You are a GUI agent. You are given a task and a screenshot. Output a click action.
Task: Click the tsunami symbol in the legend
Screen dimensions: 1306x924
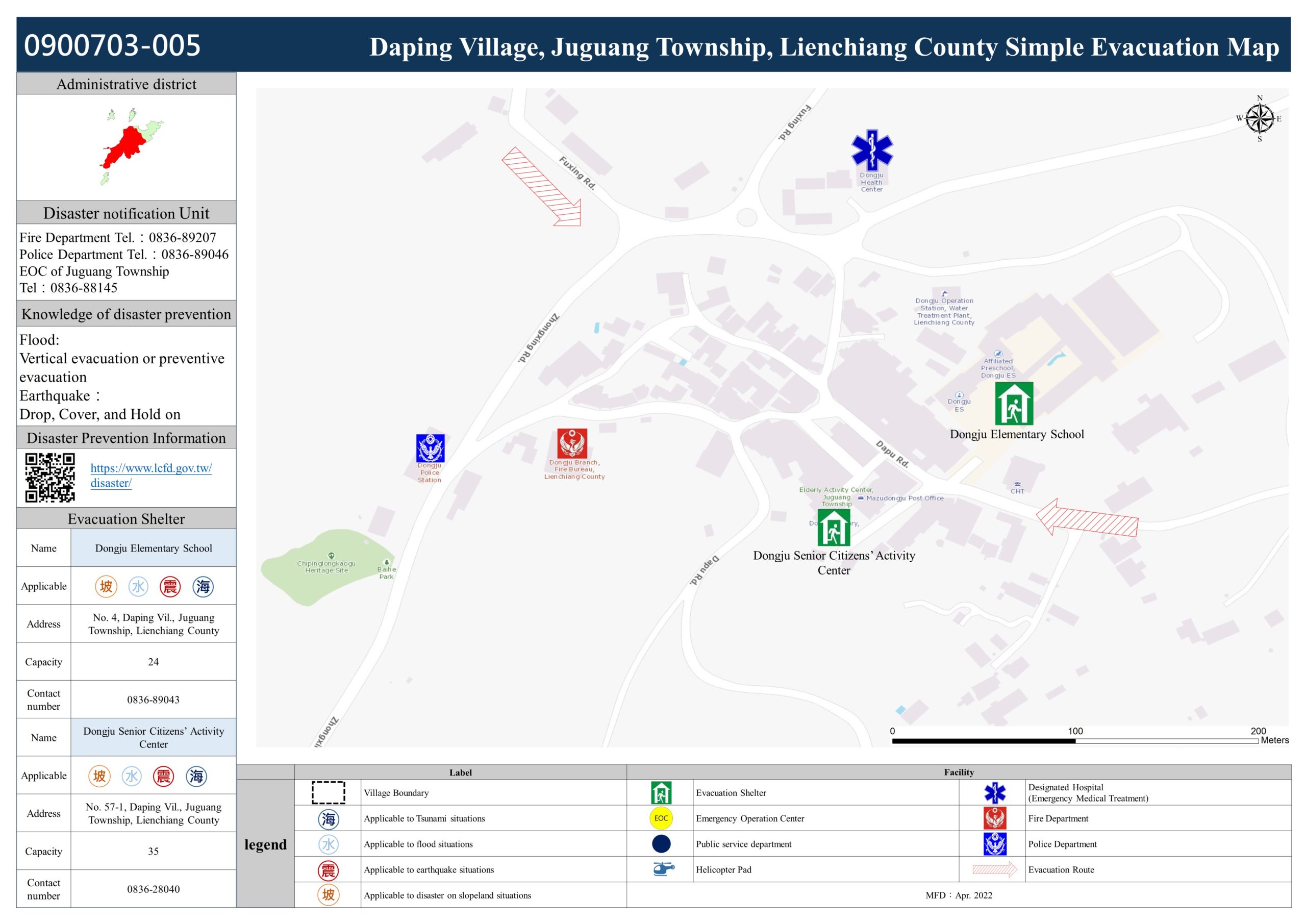point(328,819)
